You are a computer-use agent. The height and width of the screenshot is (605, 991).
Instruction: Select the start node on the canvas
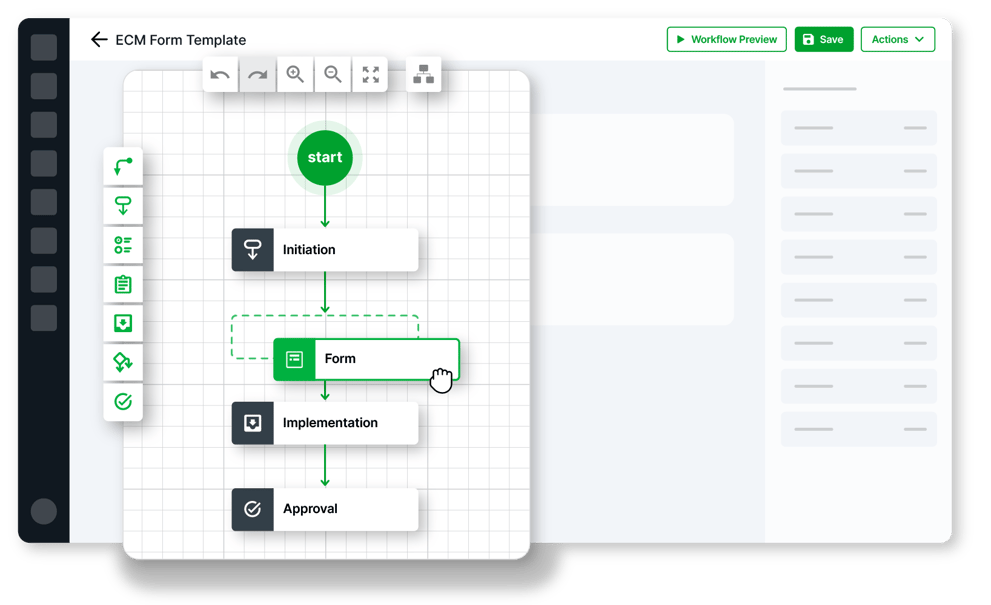click(x=324, y=157)
